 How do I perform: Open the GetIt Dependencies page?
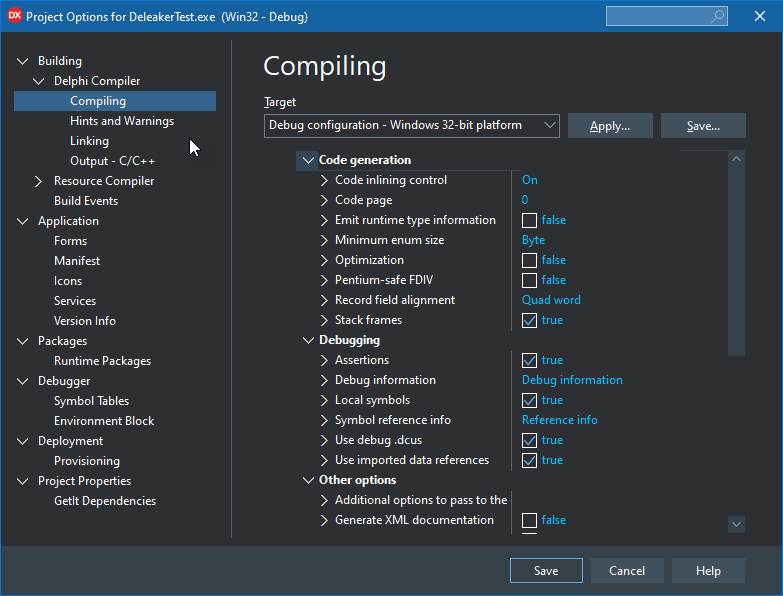[105, 501]
